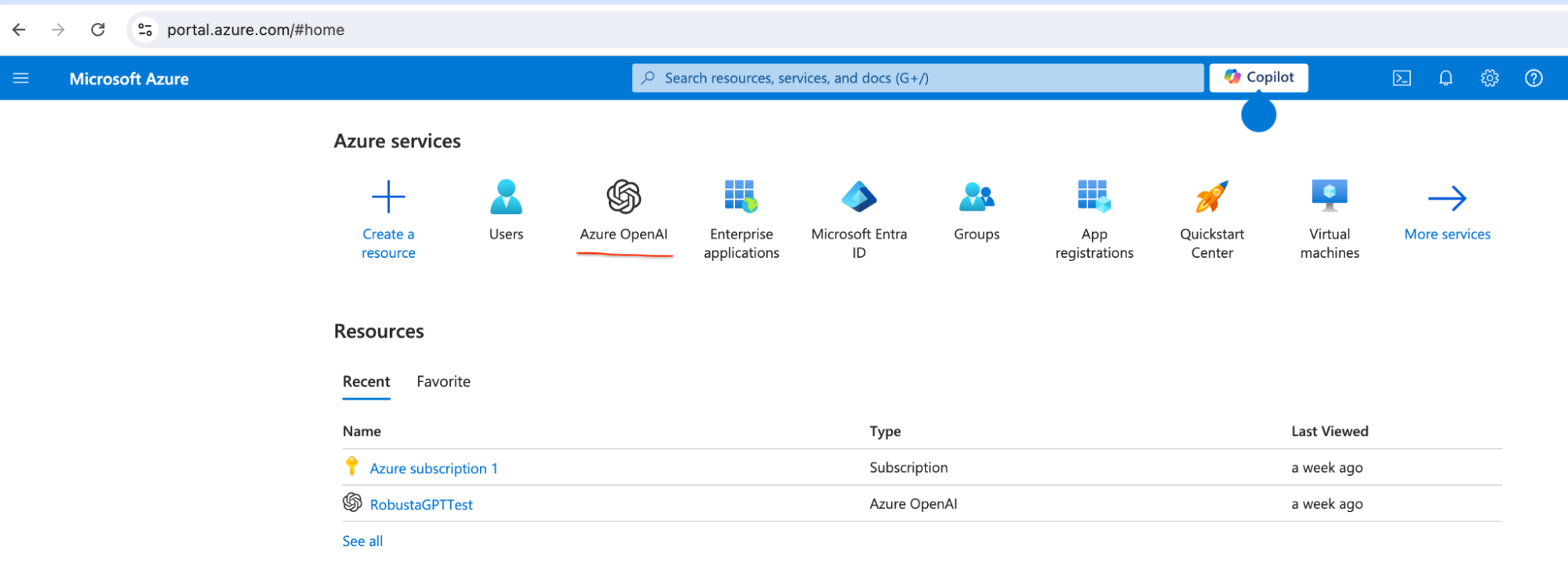
Task: Click the Create a resource link text
Action: click(388, 244)
